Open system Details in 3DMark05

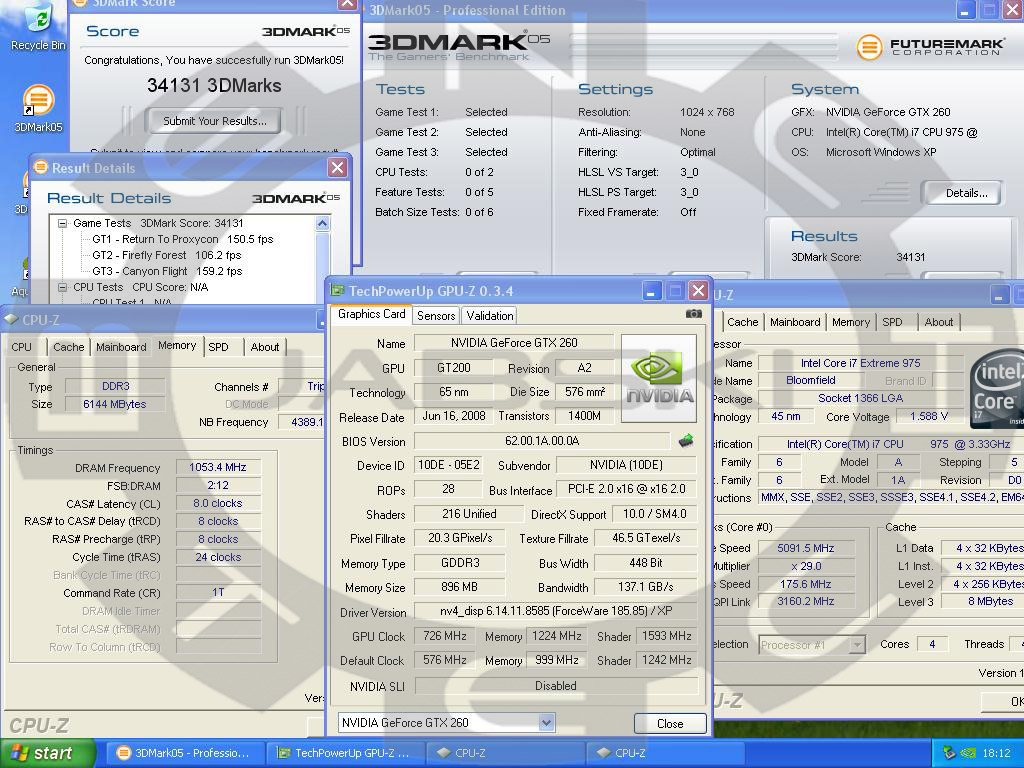[x=962, y=193]
